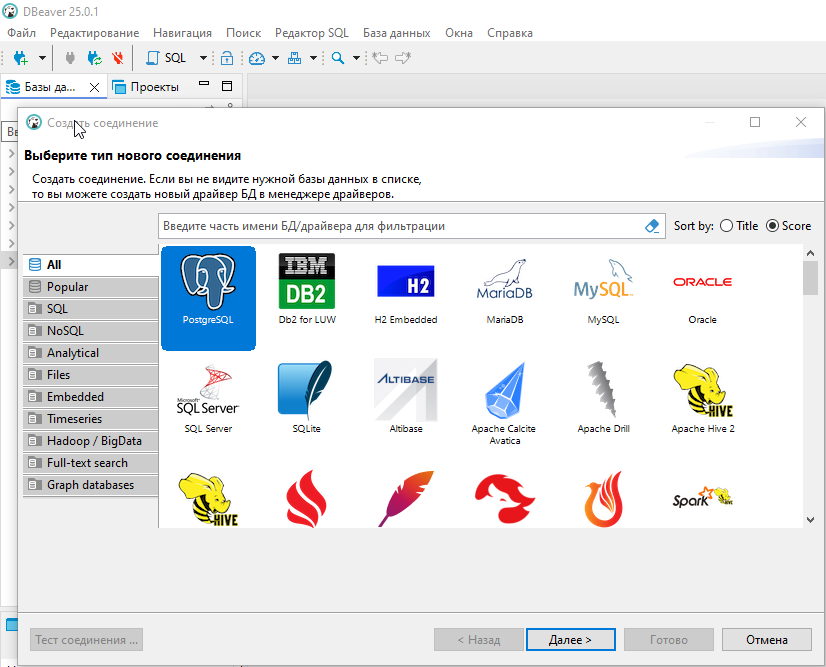Open the search dropdown arrow
Viewport: 826px width, 667px height.
[356, 58]
